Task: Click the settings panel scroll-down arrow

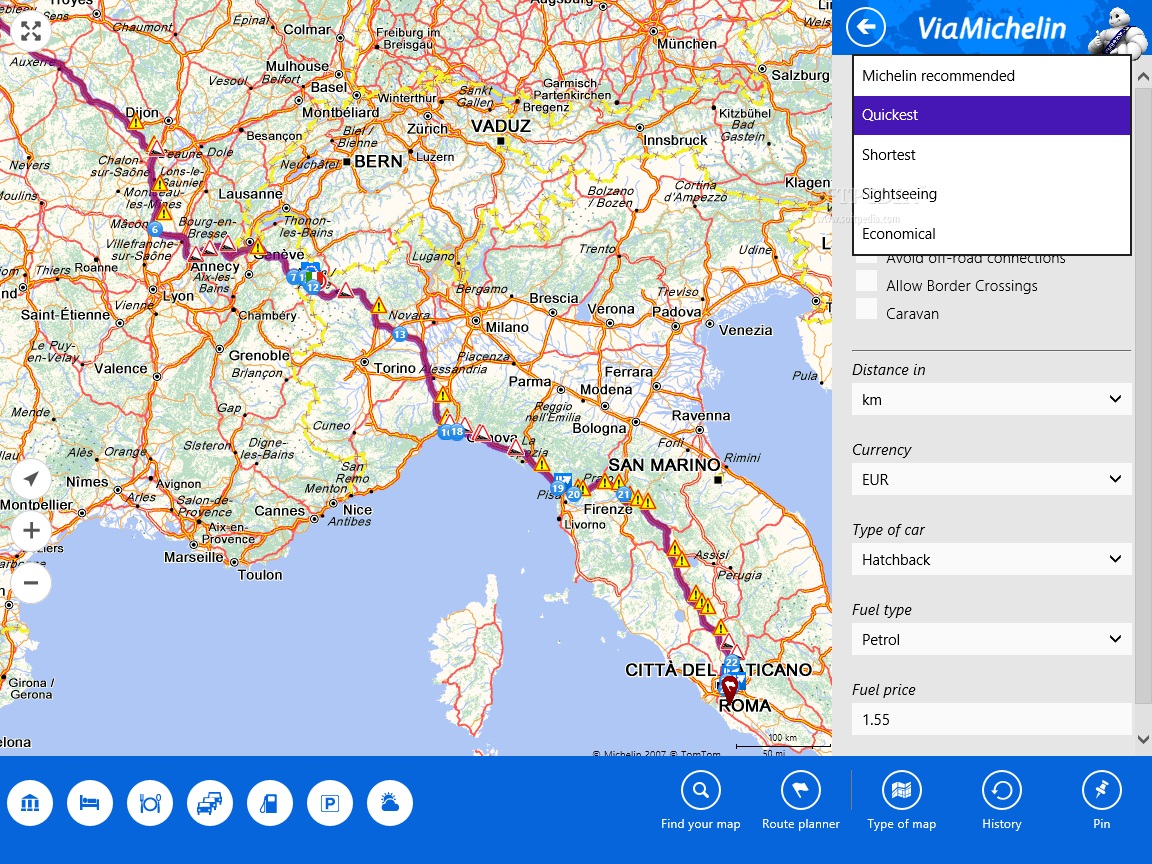Action: [x=1143, y=739]
